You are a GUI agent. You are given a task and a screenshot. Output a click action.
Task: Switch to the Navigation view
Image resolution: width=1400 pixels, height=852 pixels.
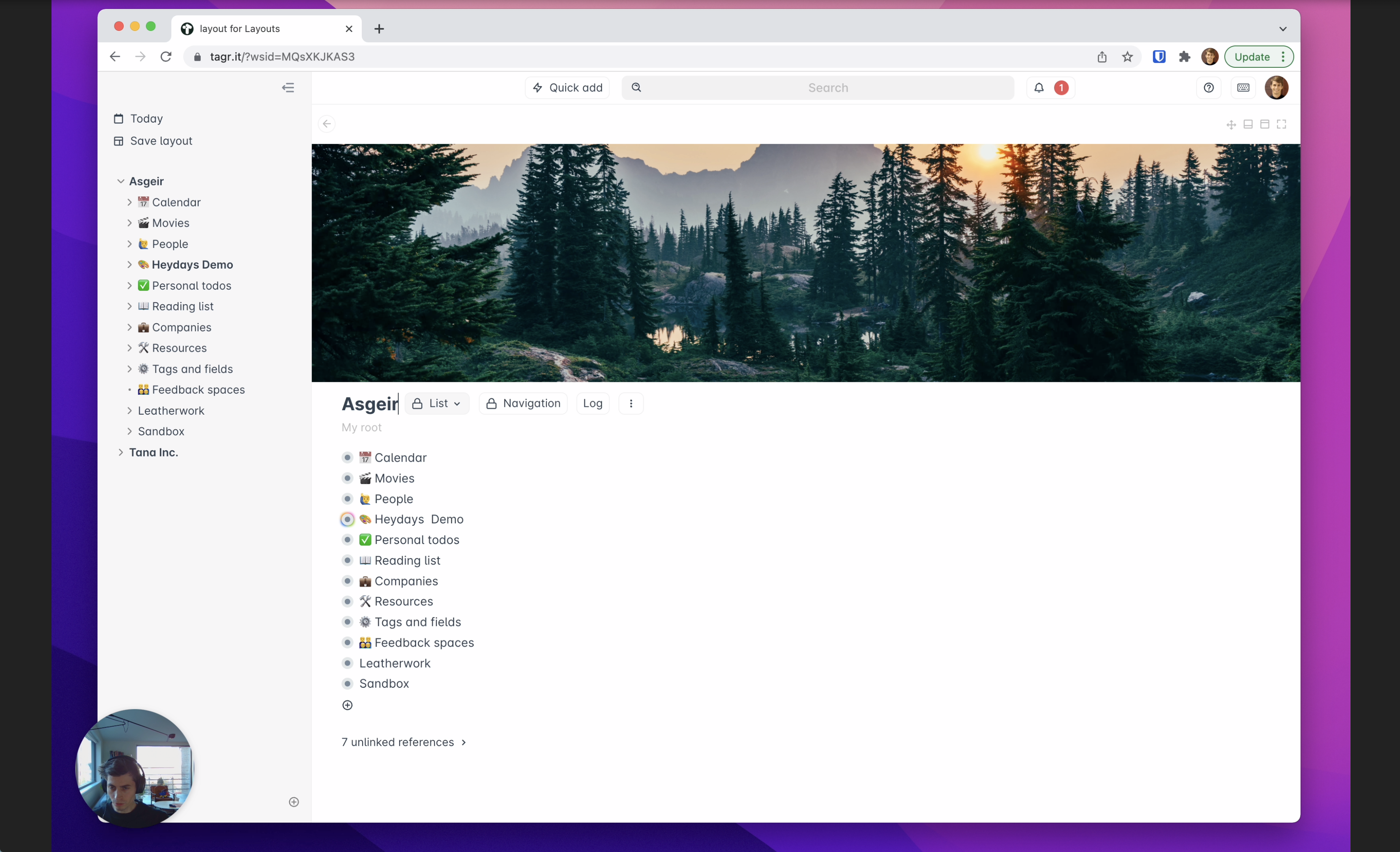[523, 403]
